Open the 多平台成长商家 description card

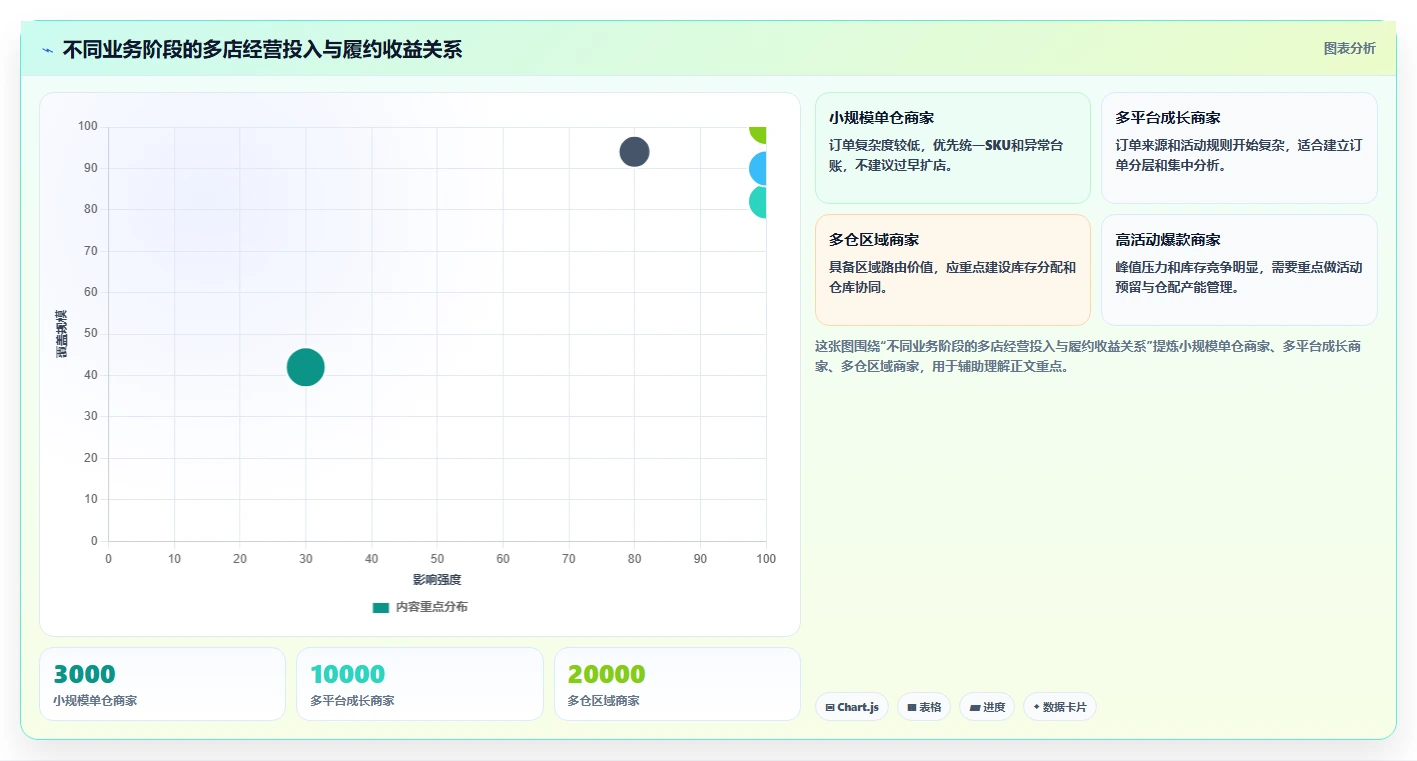pyautogui.click(x=1239, y=148)
